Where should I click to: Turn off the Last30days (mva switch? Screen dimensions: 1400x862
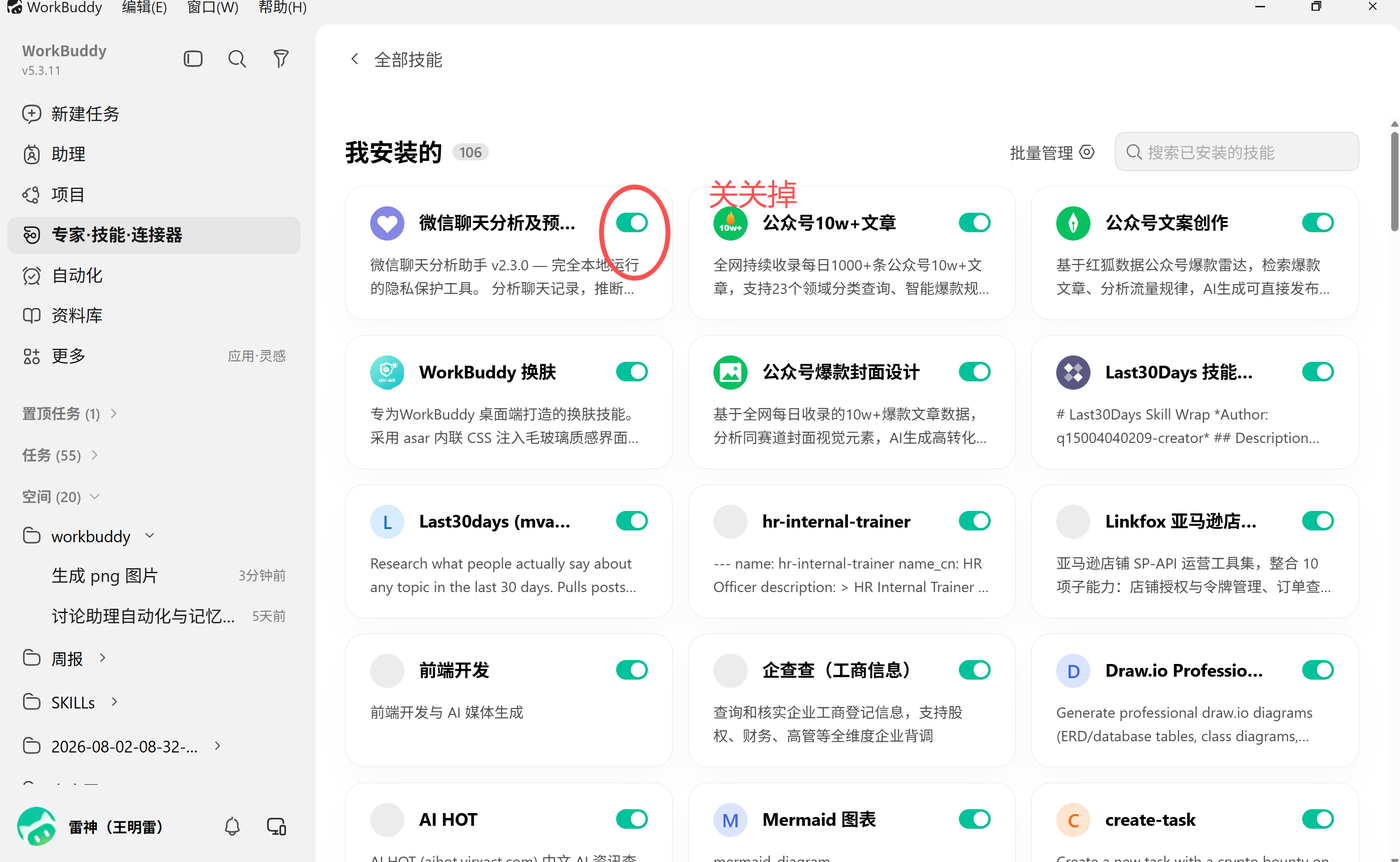632,521
